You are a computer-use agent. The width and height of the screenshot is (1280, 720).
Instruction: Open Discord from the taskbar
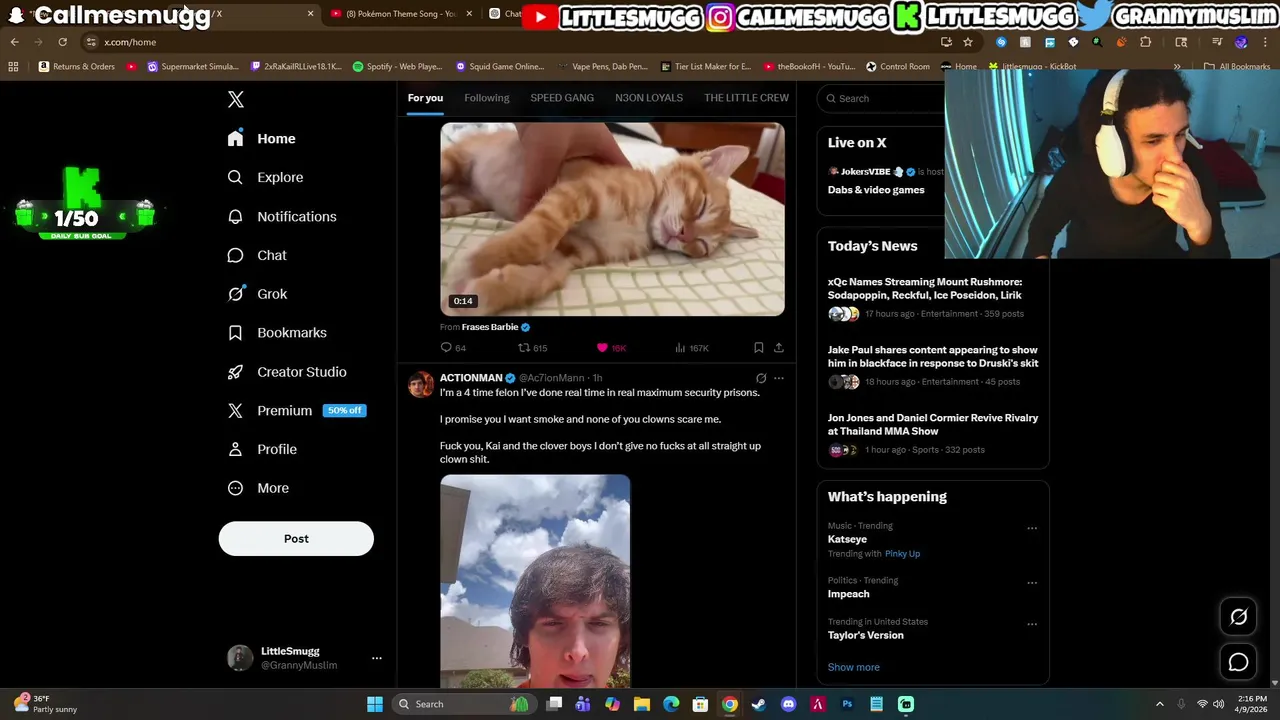tap(788, 704)
